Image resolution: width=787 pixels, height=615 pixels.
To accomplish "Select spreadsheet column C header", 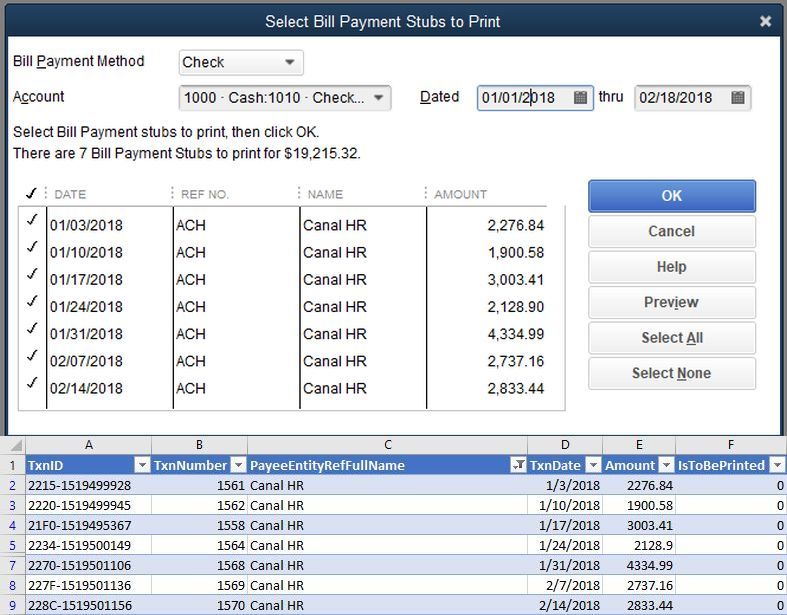I will [x=387, y=445].
